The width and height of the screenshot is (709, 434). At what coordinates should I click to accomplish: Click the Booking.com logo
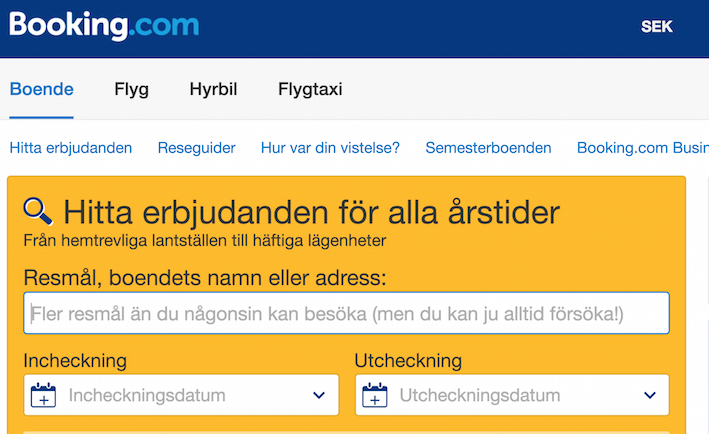click(x=104, y=25)
